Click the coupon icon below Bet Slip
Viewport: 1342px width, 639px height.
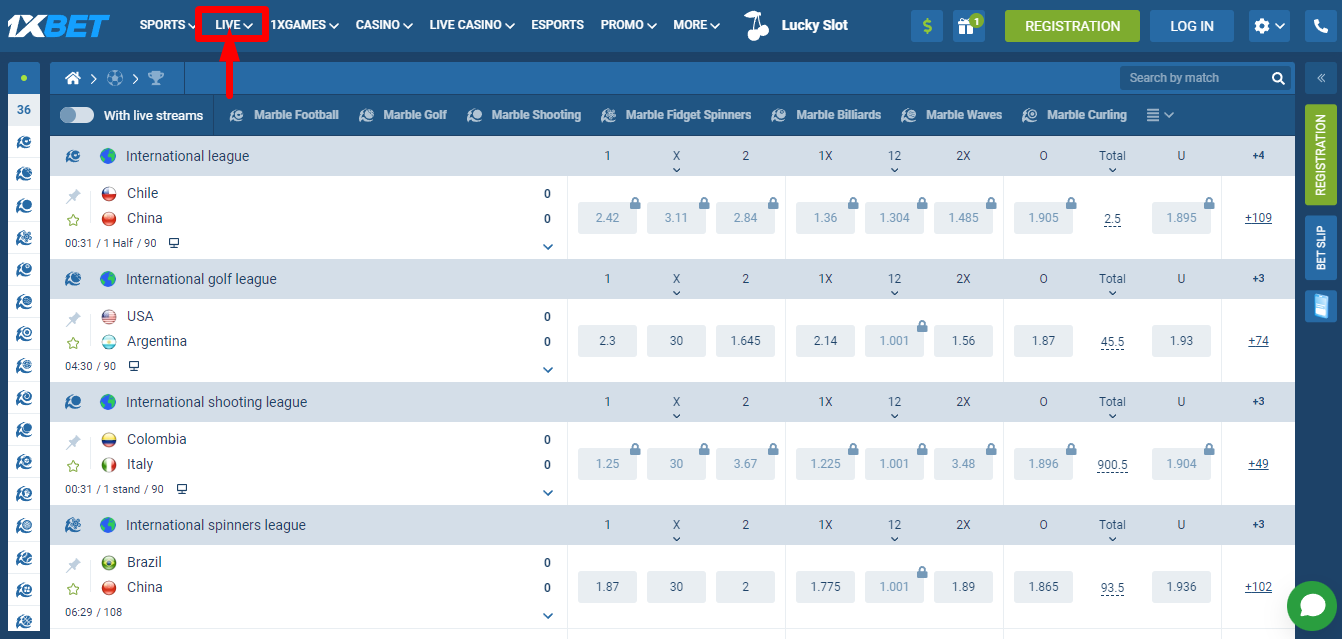click(x=1321, y=306)
